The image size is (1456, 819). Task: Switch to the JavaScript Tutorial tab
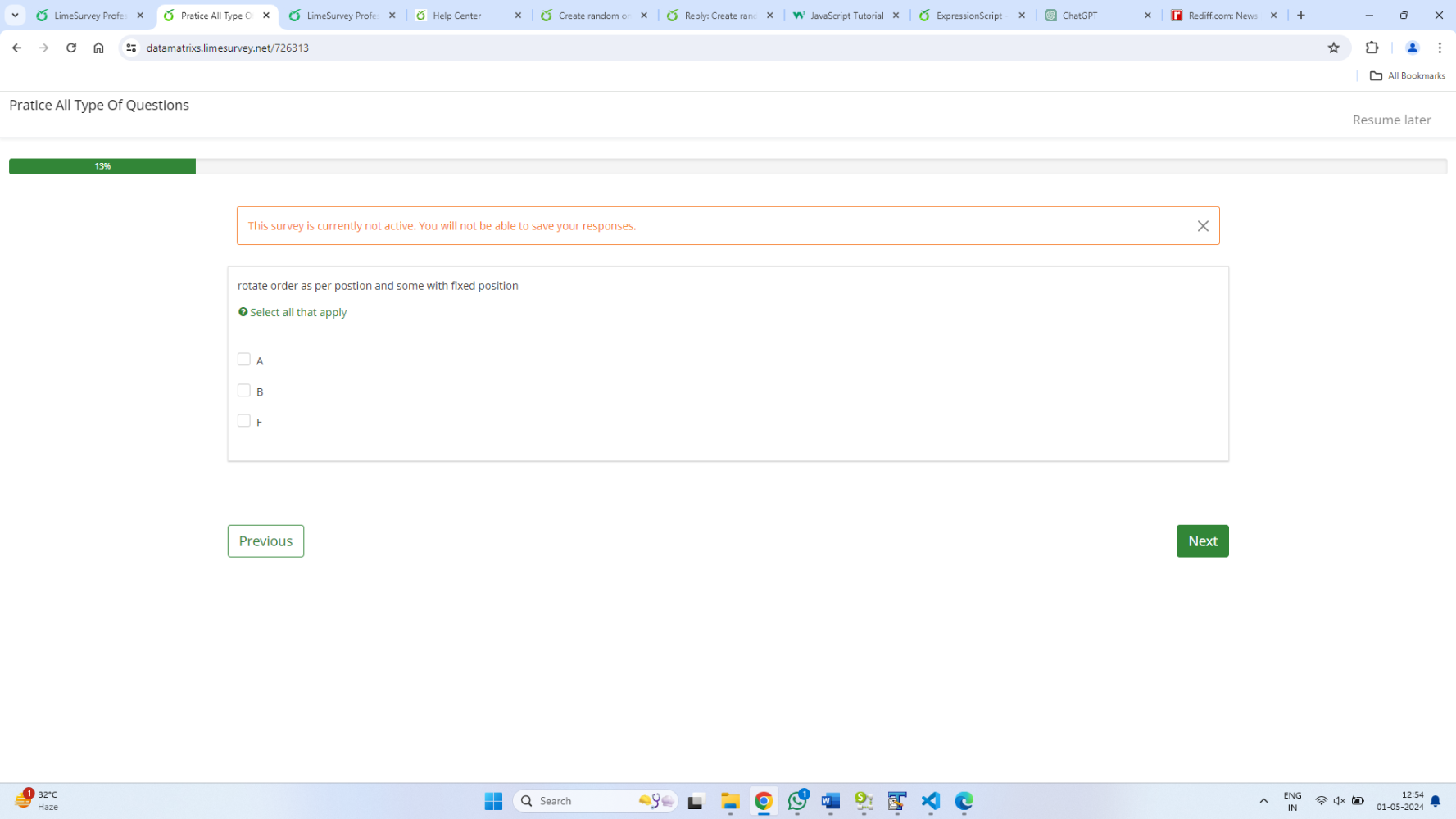[846, 16]
